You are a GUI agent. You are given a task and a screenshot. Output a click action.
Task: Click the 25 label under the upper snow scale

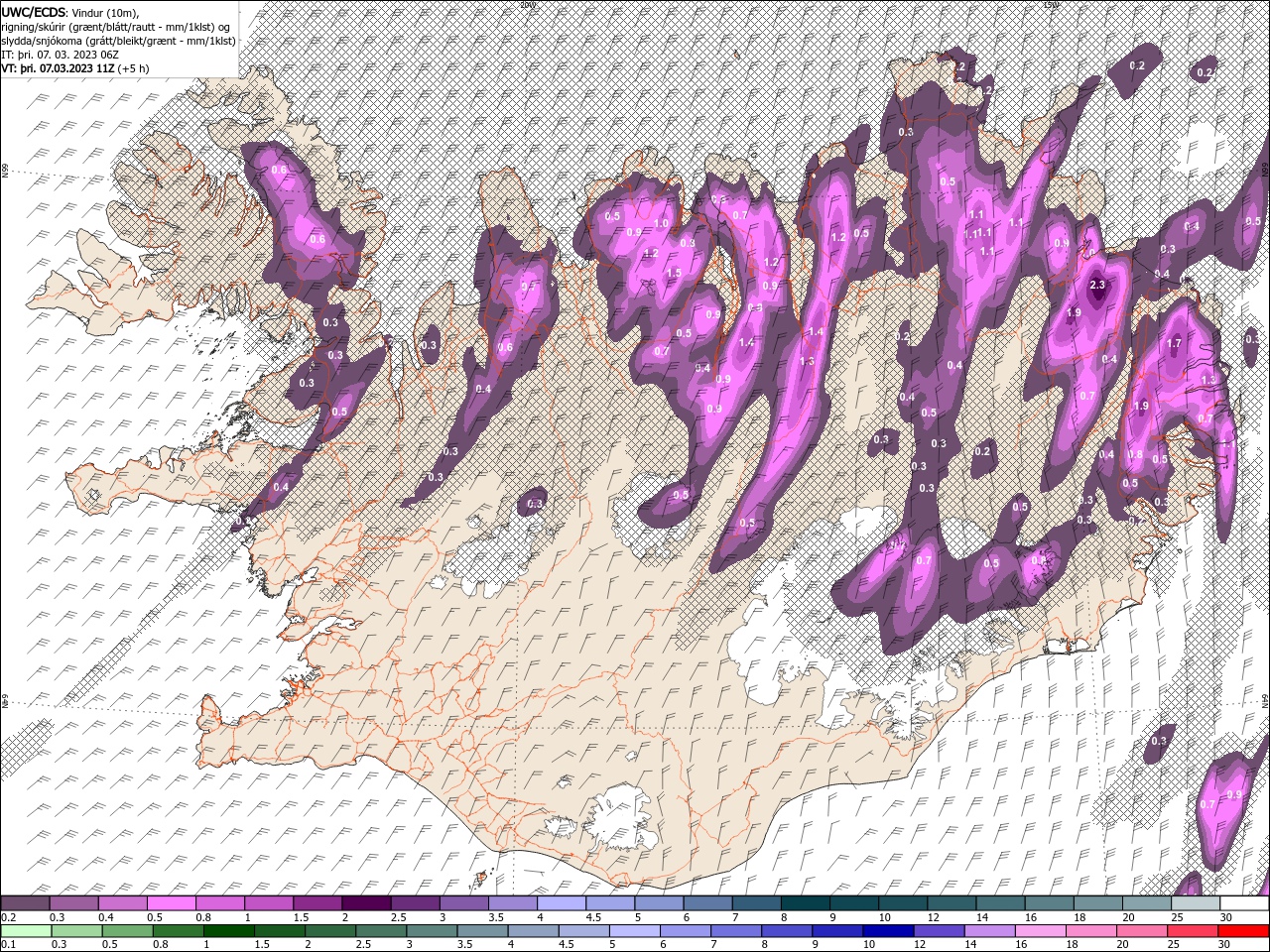[1178, 917]
